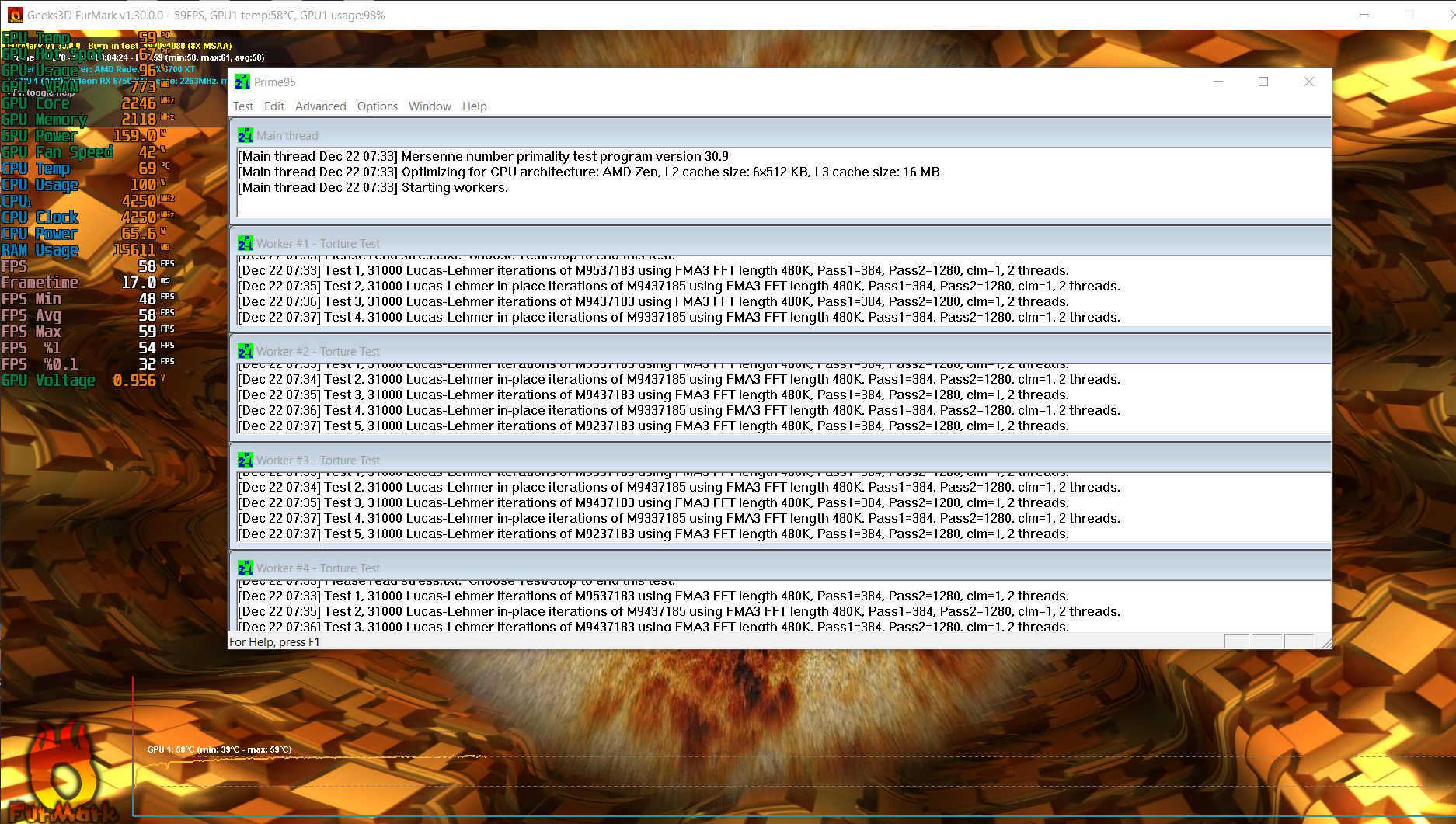The height and width of the screenshot is (824, 1456).
Task: Click the Worker #4 window icon
Action: coord(246,568)
